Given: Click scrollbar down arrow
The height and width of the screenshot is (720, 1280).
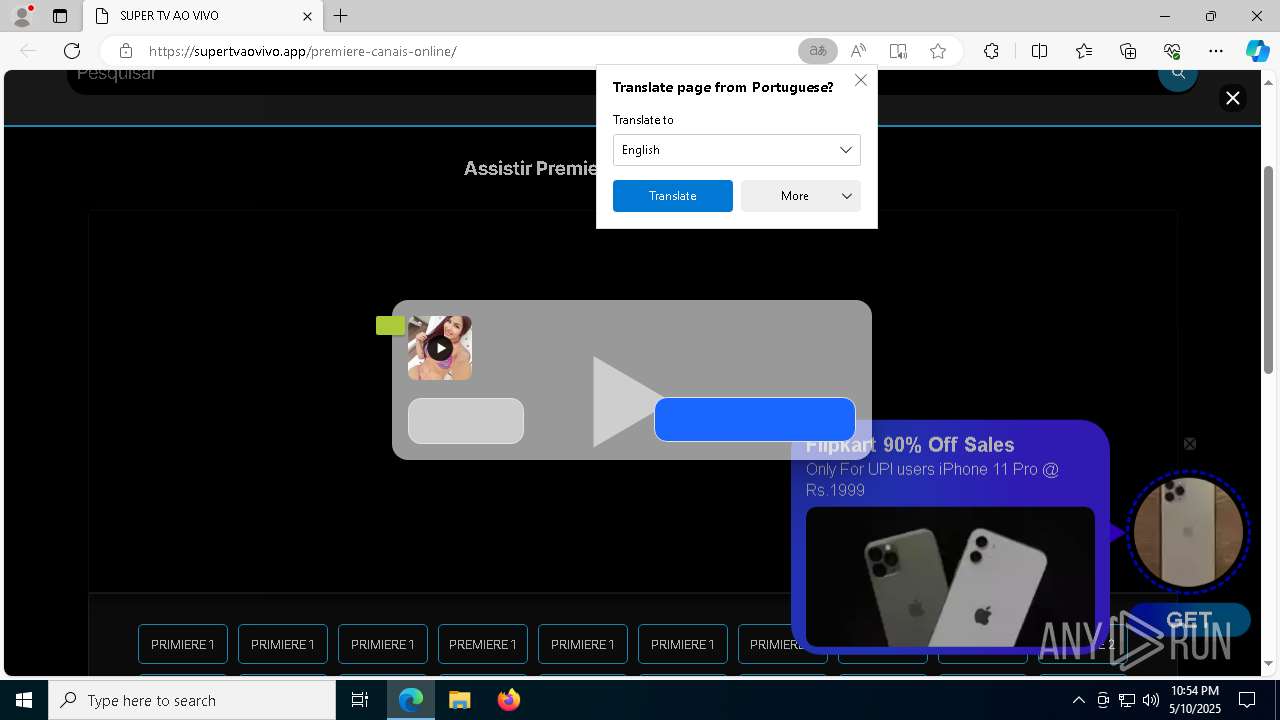Looking at the screenshot, I should pos(1269,663).
